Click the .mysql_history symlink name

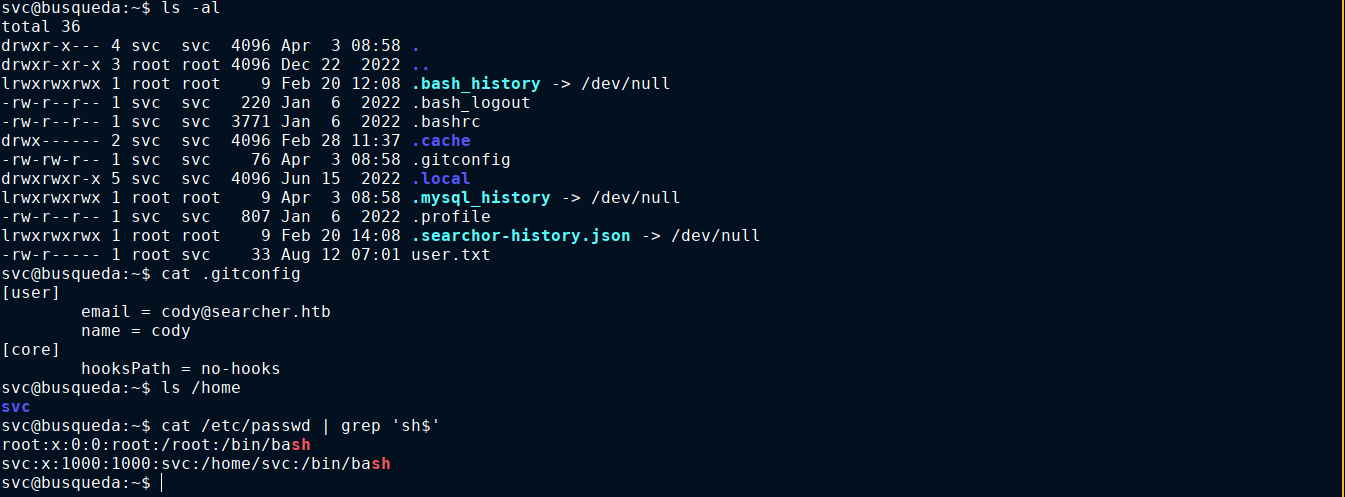click(481, 198)
